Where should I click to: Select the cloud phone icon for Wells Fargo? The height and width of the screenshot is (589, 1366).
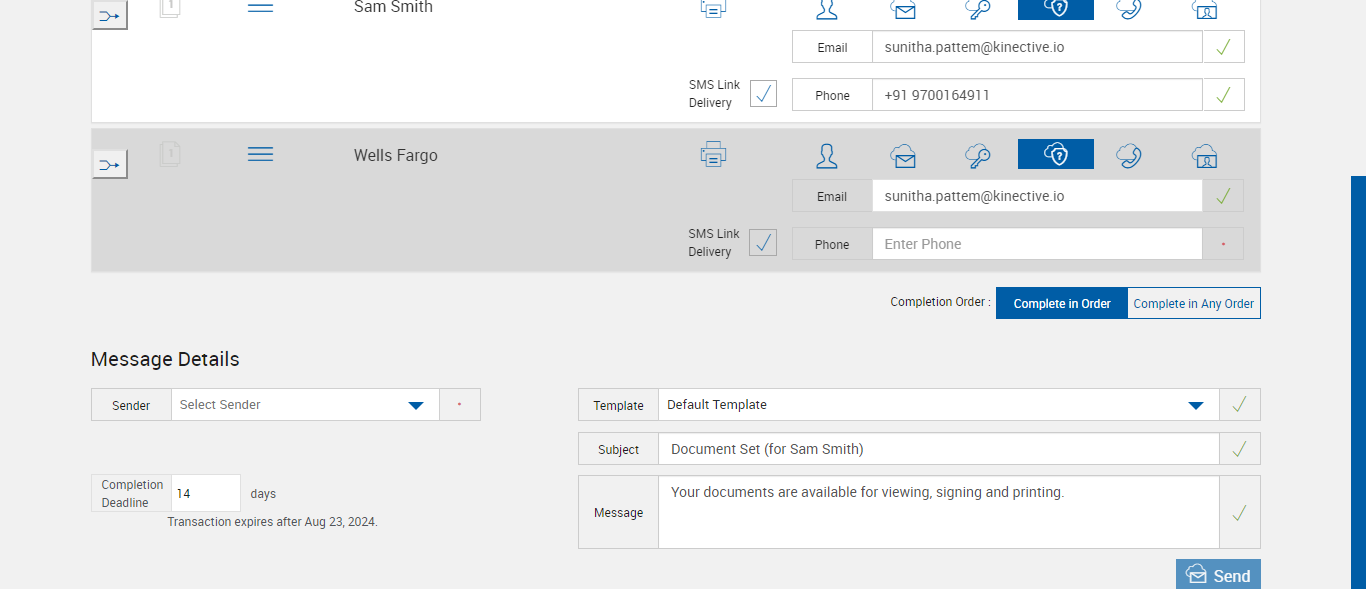coord(1129,155)
